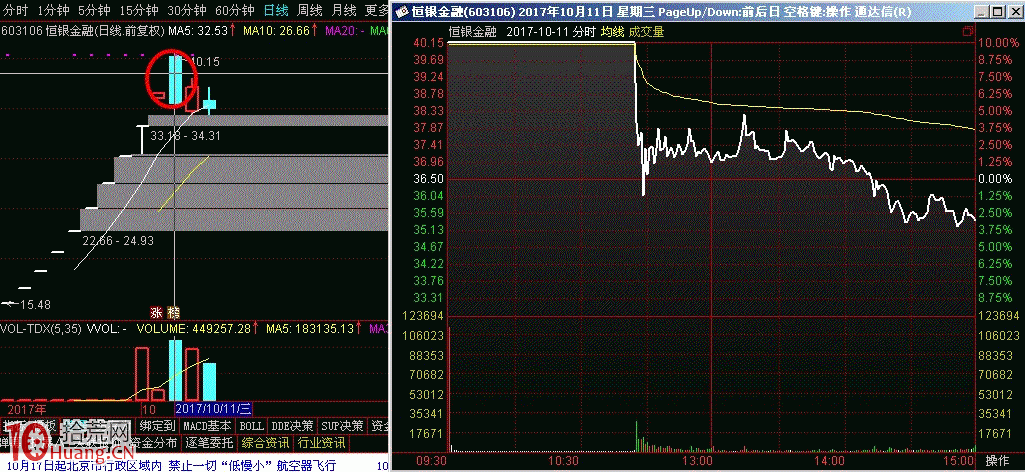Click the 张 marker icon under chart
This screenshot has width=1025, height=472.
click(x=156, y=312)
